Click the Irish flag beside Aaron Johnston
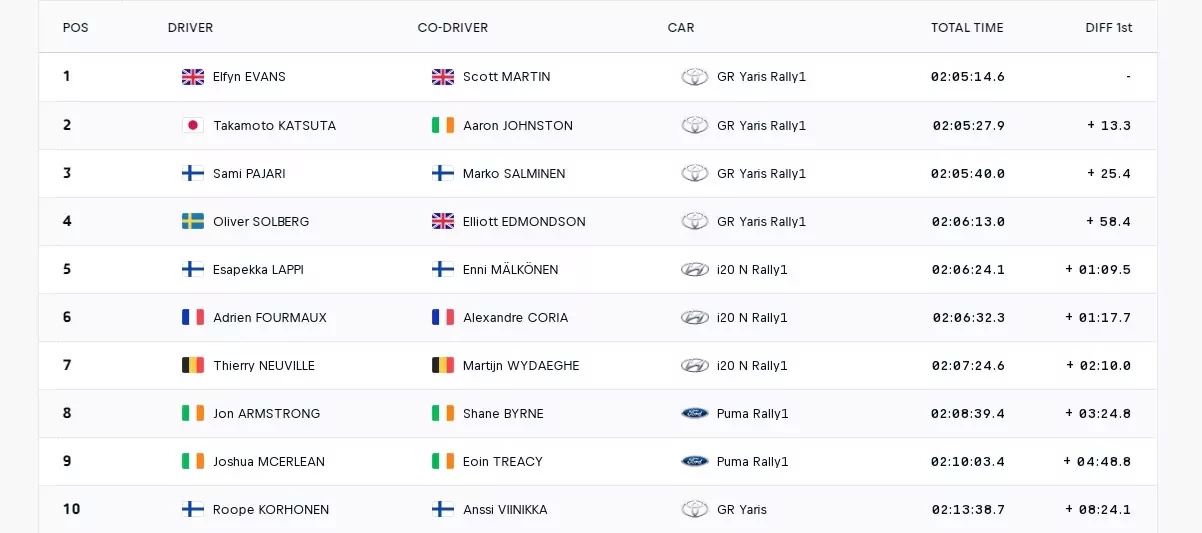The height and width of the screenshot is (533, 1202). tap(443, 125)
